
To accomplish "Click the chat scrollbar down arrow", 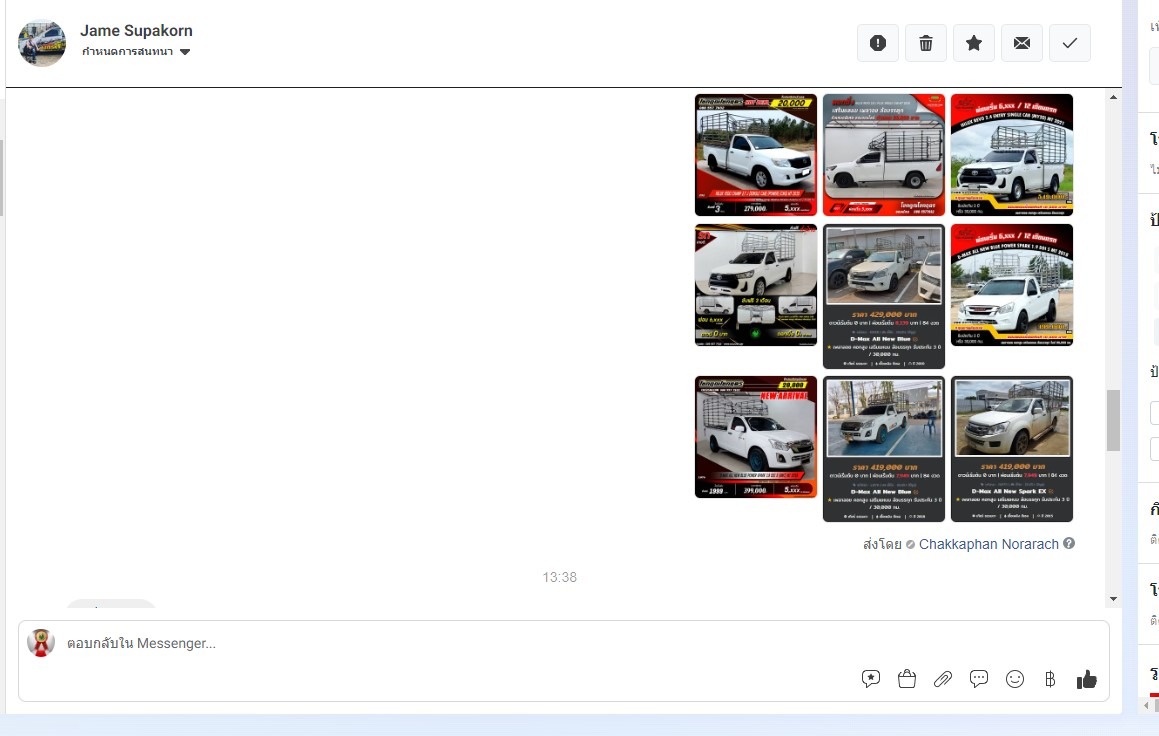I will tap(1113, 599).
